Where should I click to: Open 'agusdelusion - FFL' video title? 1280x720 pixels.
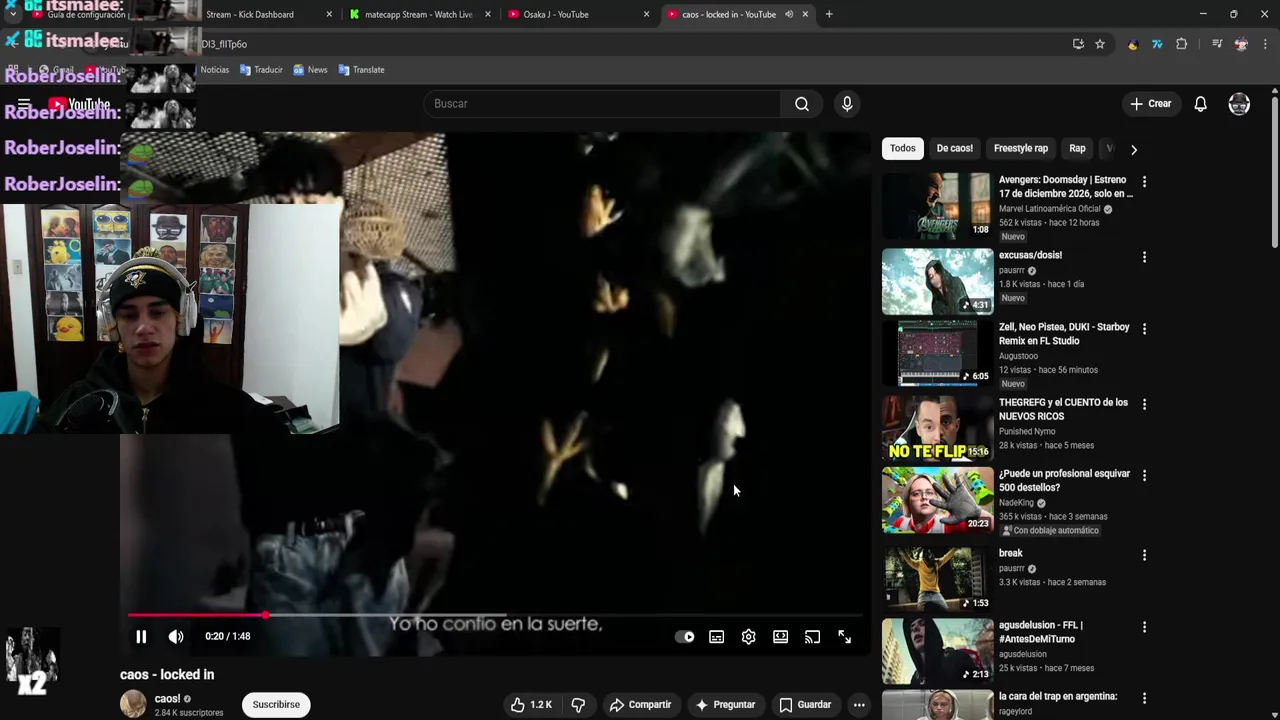1041,632
